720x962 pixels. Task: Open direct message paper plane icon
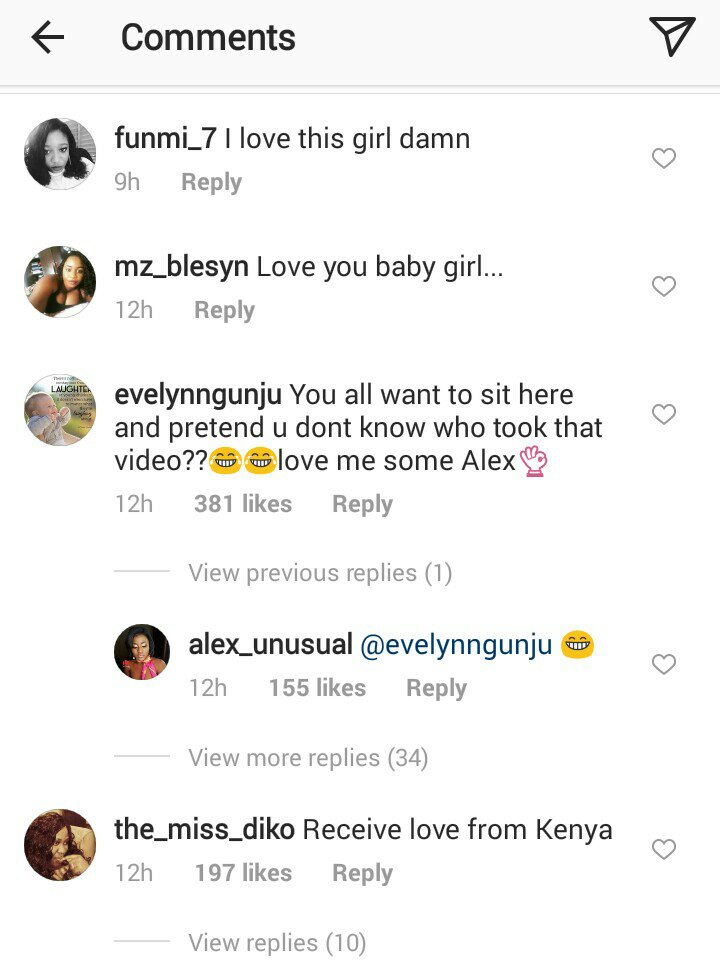click(671, 38)
